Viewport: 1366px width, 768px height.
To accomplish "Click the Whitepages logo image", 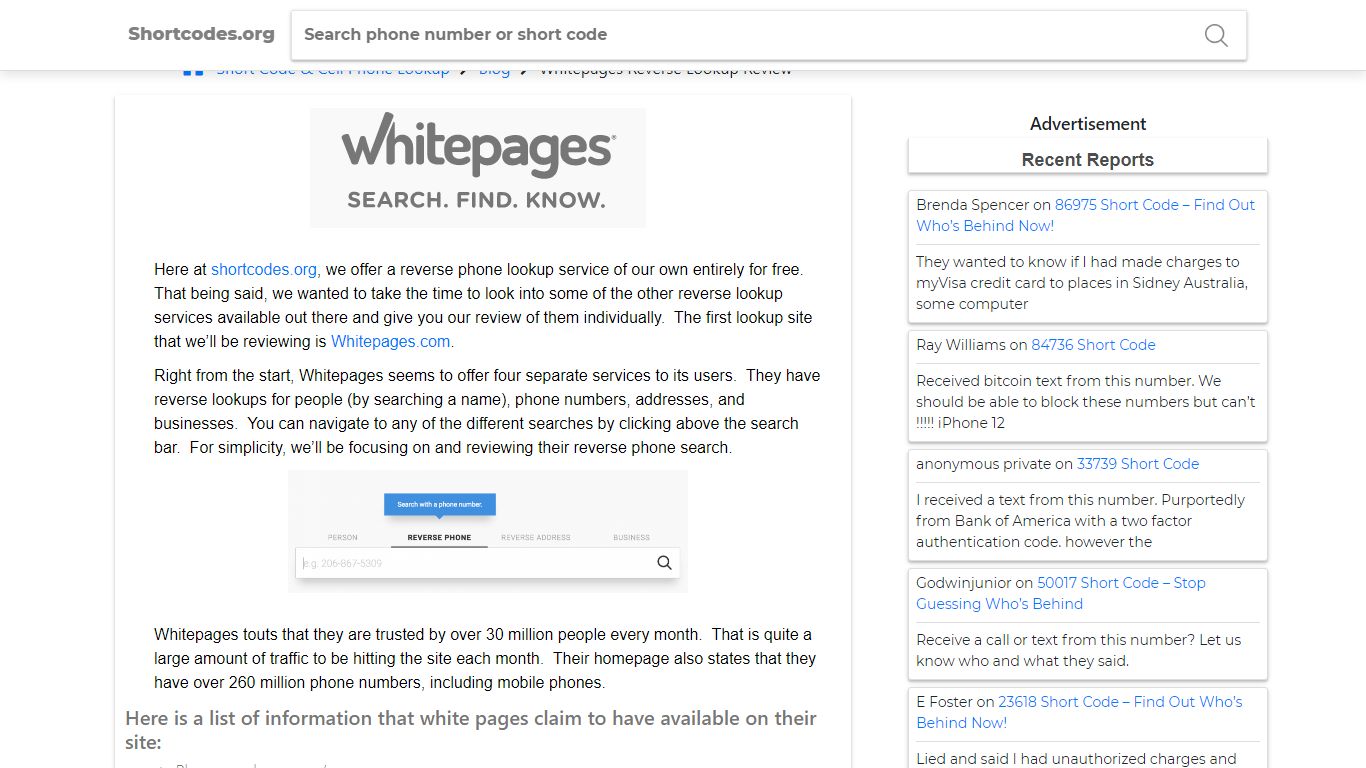I will (x=478, y=168).
